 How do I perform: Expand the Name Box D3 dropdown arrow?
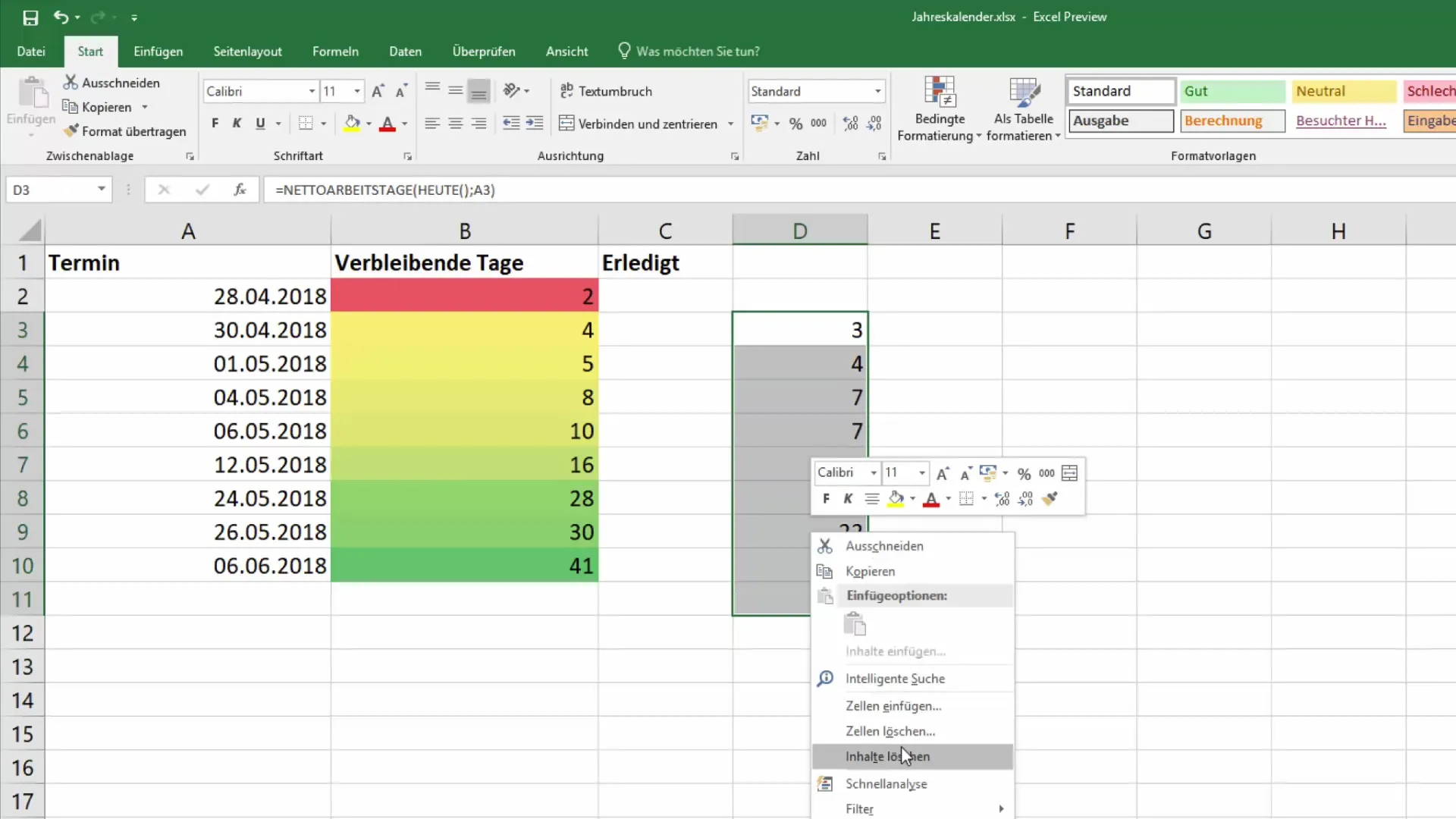101,189
